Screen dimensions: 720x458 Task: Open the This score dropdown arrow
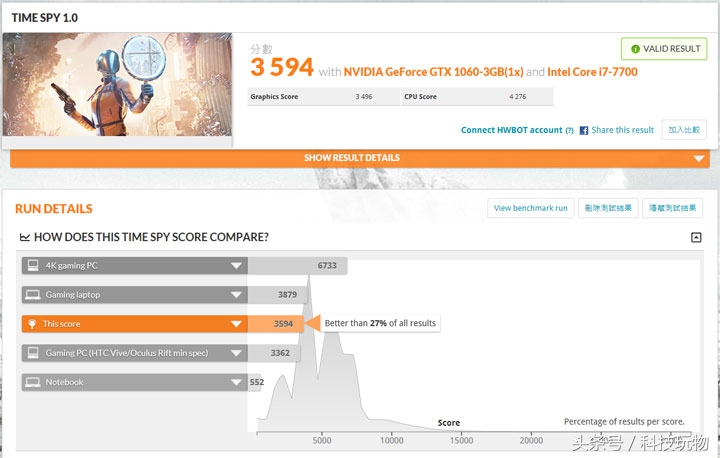pyautogui.click(x=236, y=324)
